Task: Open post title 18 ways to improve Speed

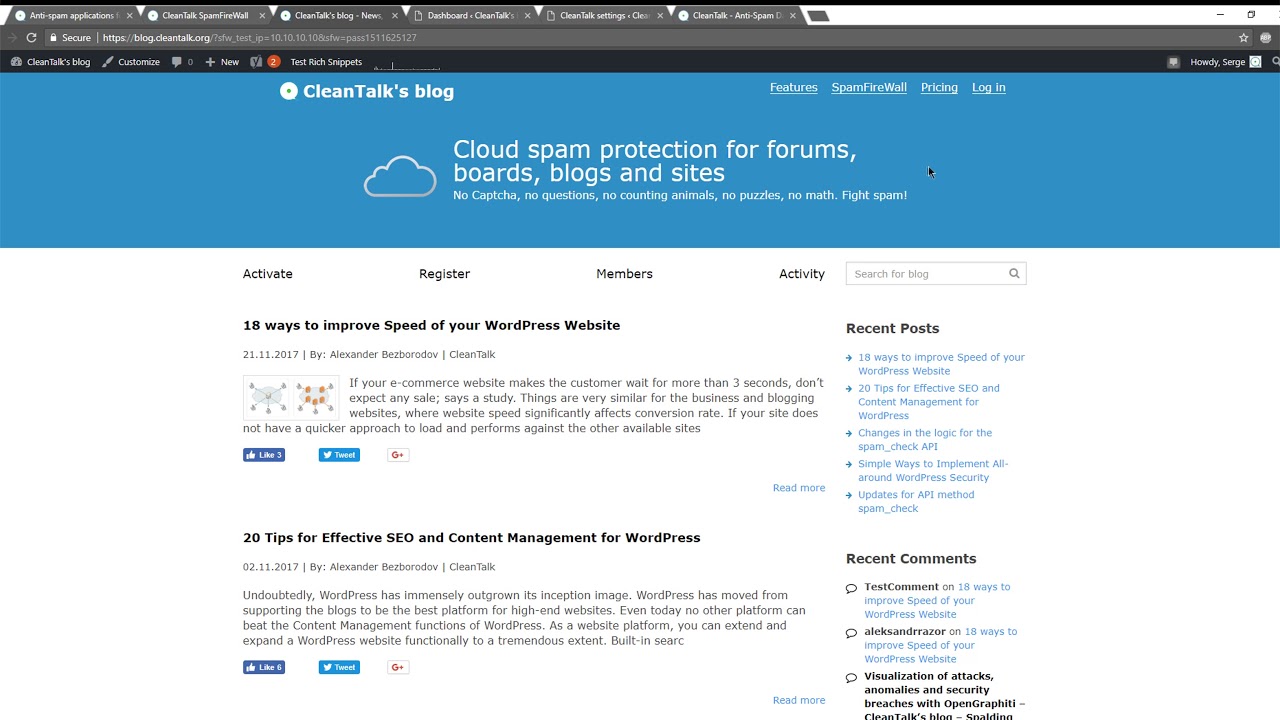Action: tap(431, 326)
